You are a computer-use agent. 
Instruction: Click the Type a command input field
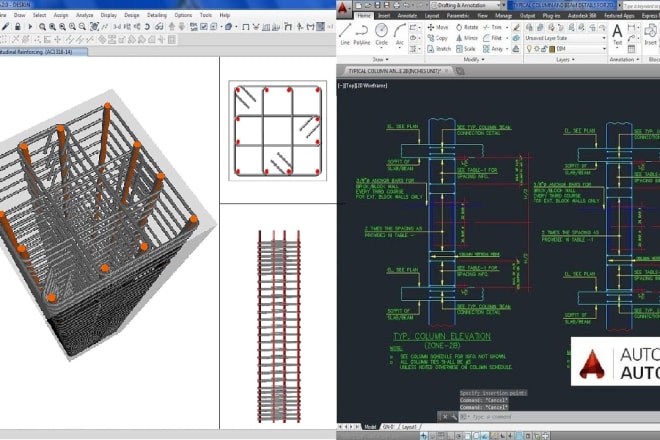[559, 417]
